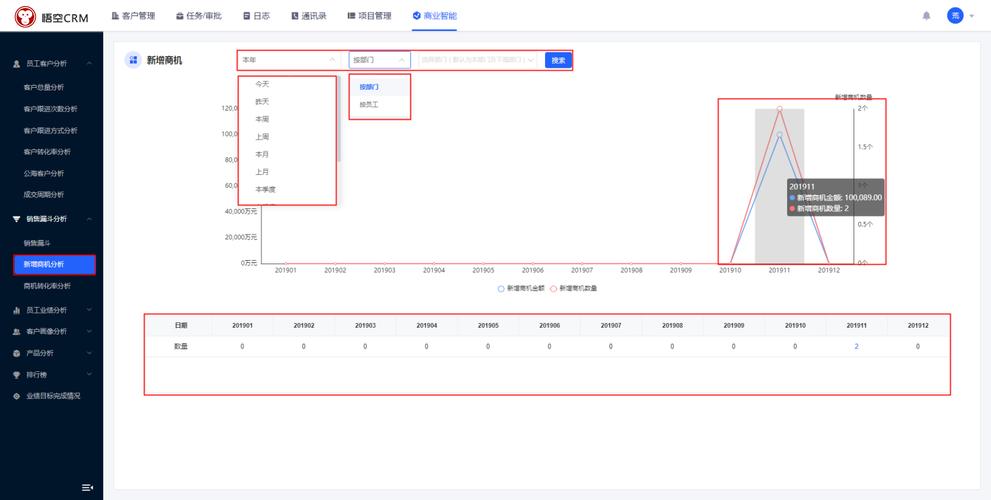Click the sidebar collapse icon at bottom
The height and width of the screenshot is (500, 991).
(87, 487)
